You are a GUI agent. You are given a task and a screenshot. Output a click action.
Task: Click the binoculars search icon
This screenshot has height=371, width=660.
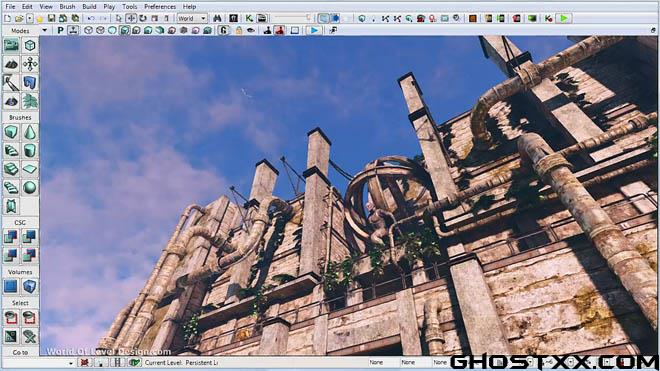217,19
